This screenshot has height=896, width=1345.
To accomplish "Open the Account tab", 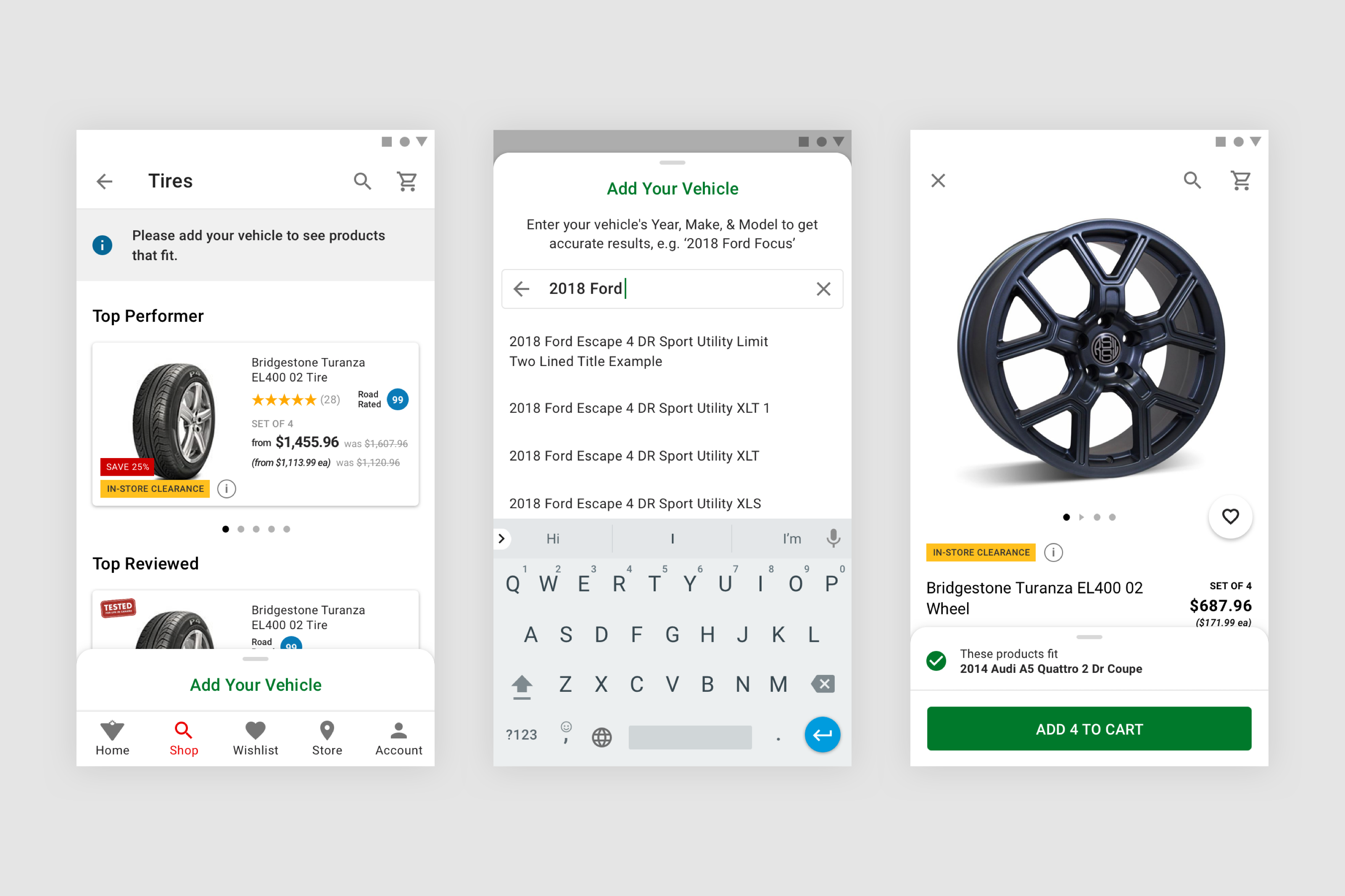I will (x=399, y=738).
